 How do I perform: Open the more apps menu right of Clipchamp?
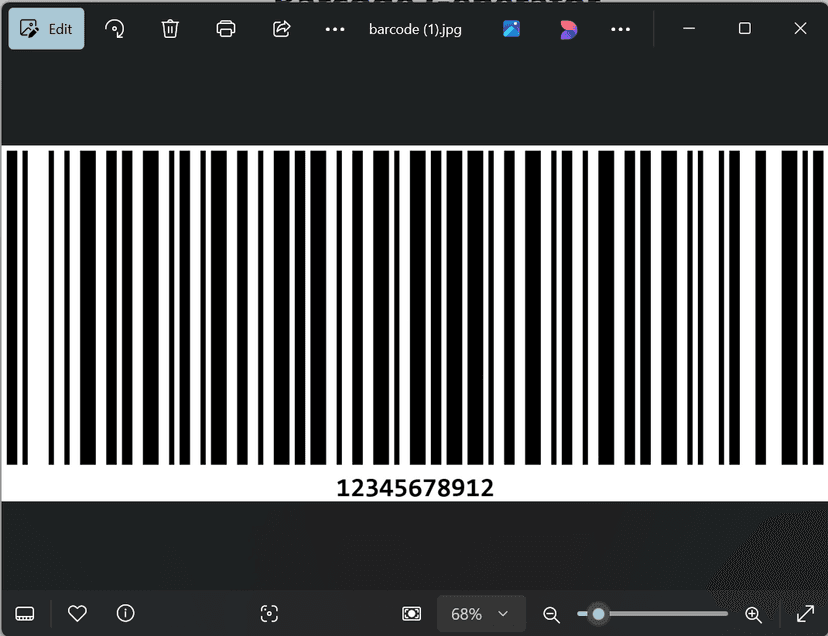[x=620, y=29]
